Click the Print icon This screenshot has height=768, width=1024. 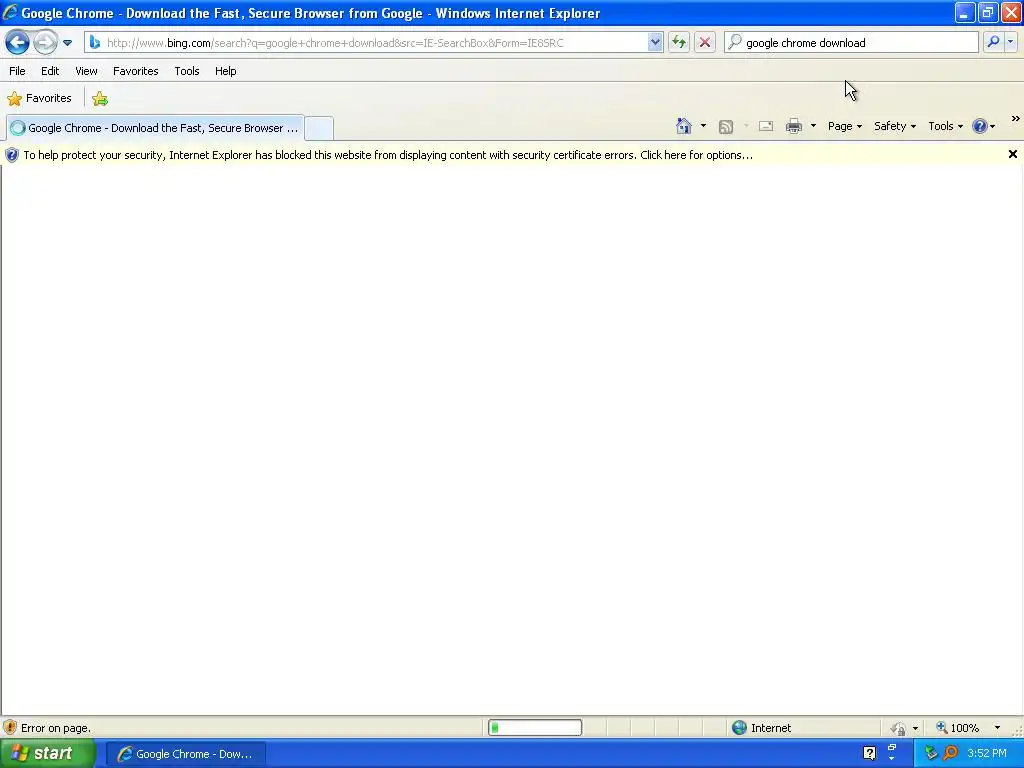[x=793, y=126]
